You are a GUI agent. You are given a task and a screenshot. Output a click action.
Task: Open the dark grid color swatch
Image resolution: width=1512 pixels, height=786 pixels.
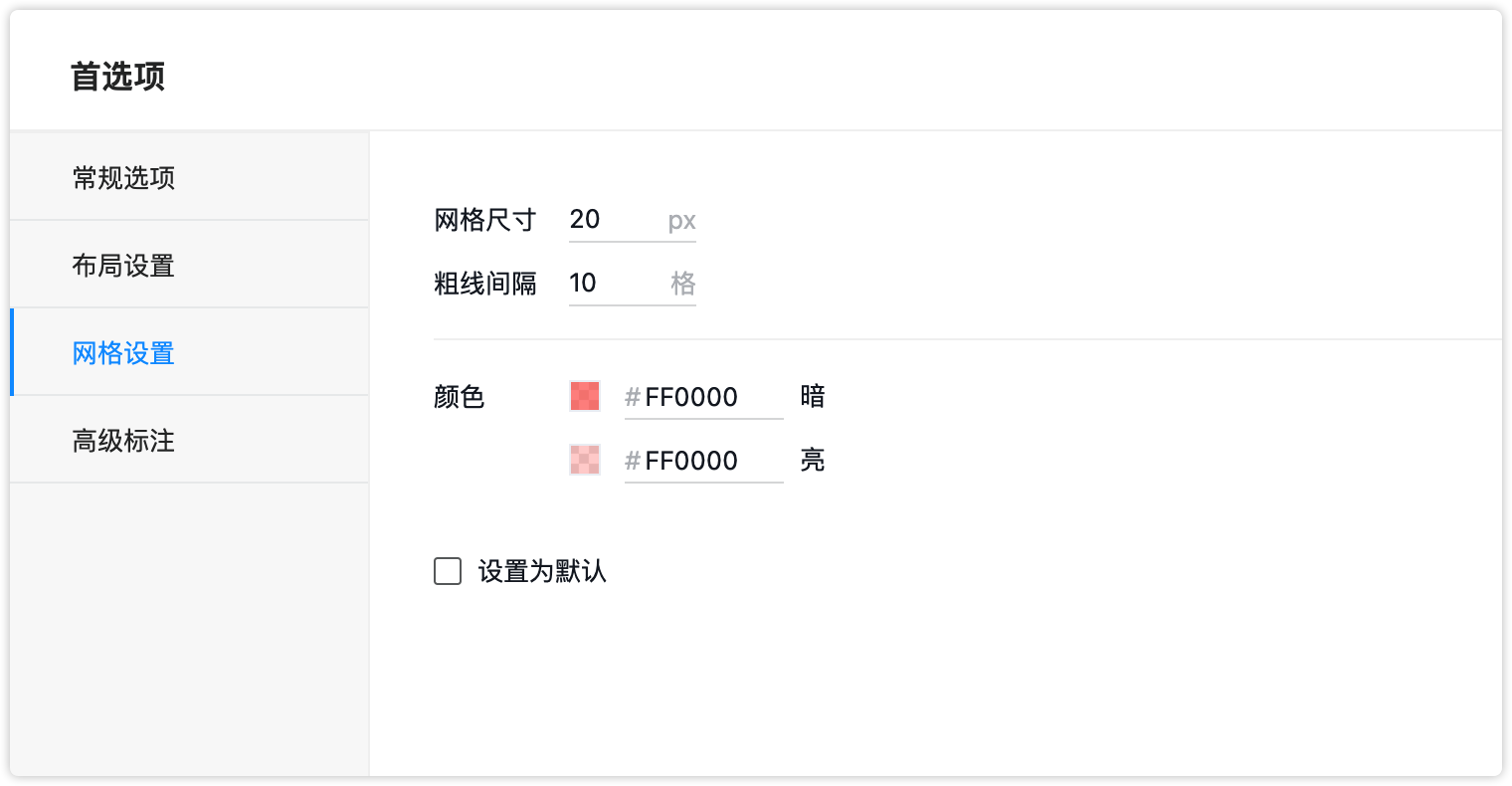tap(585, 396)
